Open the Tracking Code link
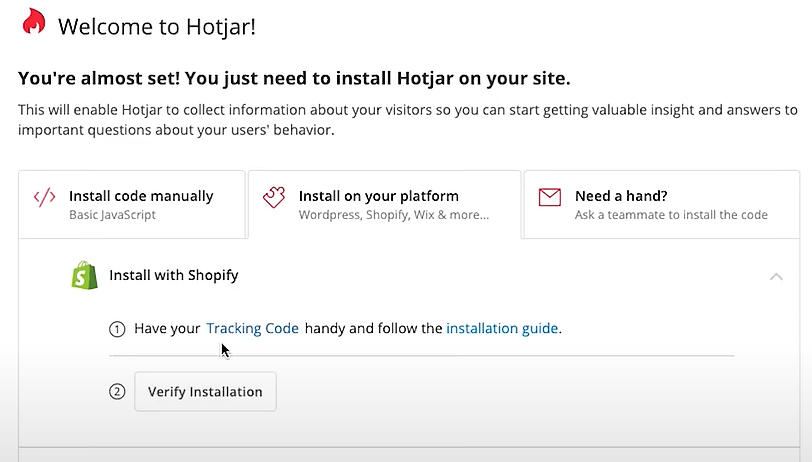 pyautogui.click(x=252, y=328)
